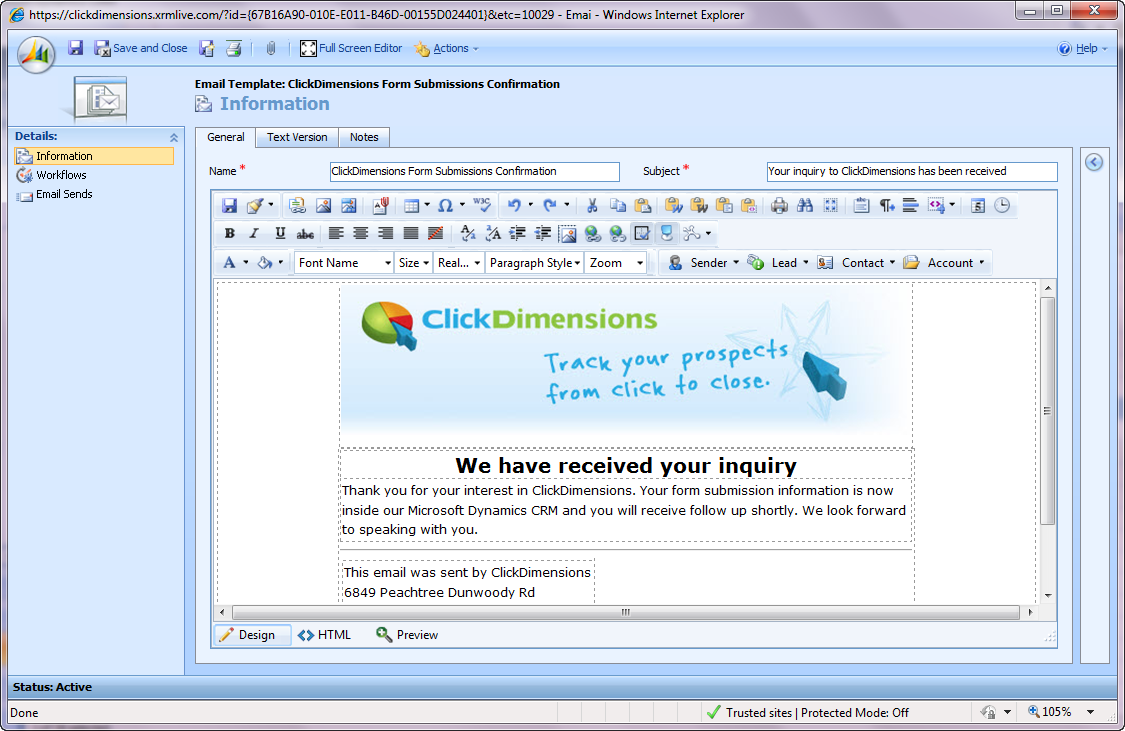The width and height of the screenshot is (1125, 731).
Task: Select the General tab
Action: (226, 137)
